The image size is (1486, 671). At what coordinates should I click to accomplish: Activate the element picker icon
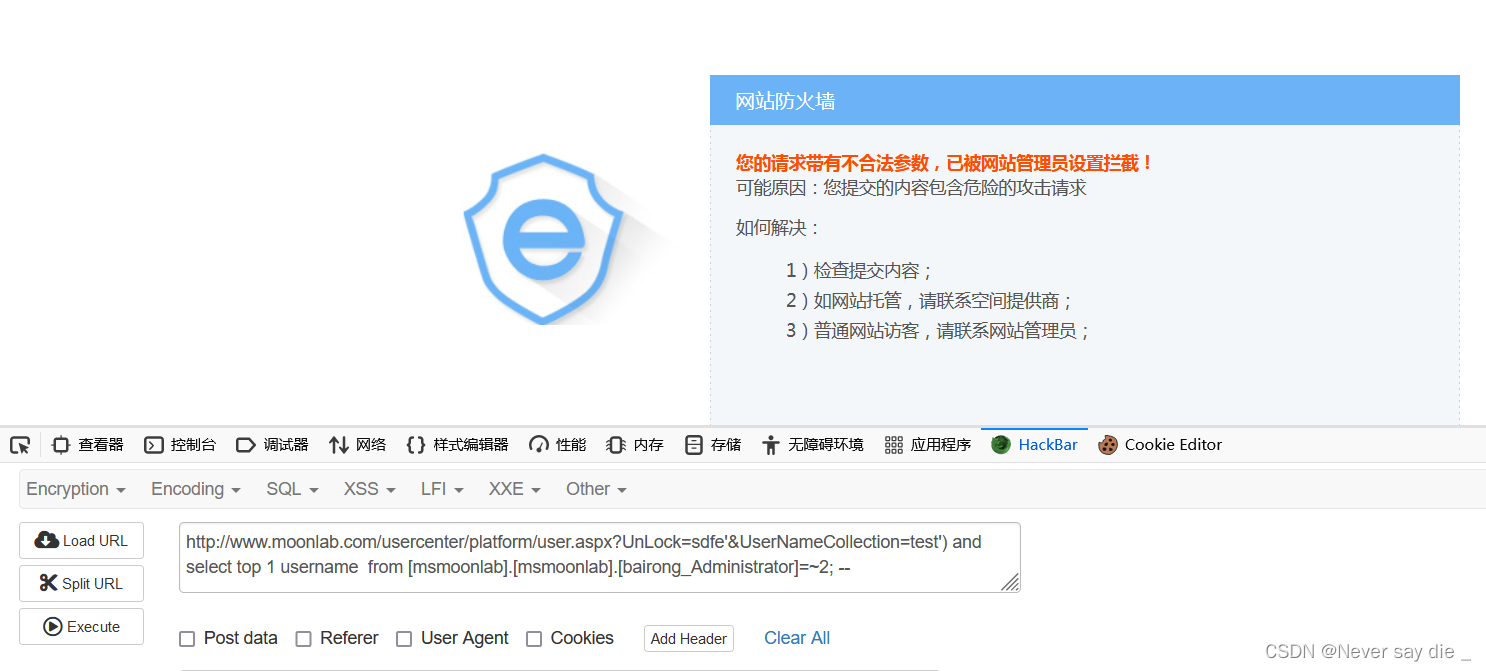point(20,445)
